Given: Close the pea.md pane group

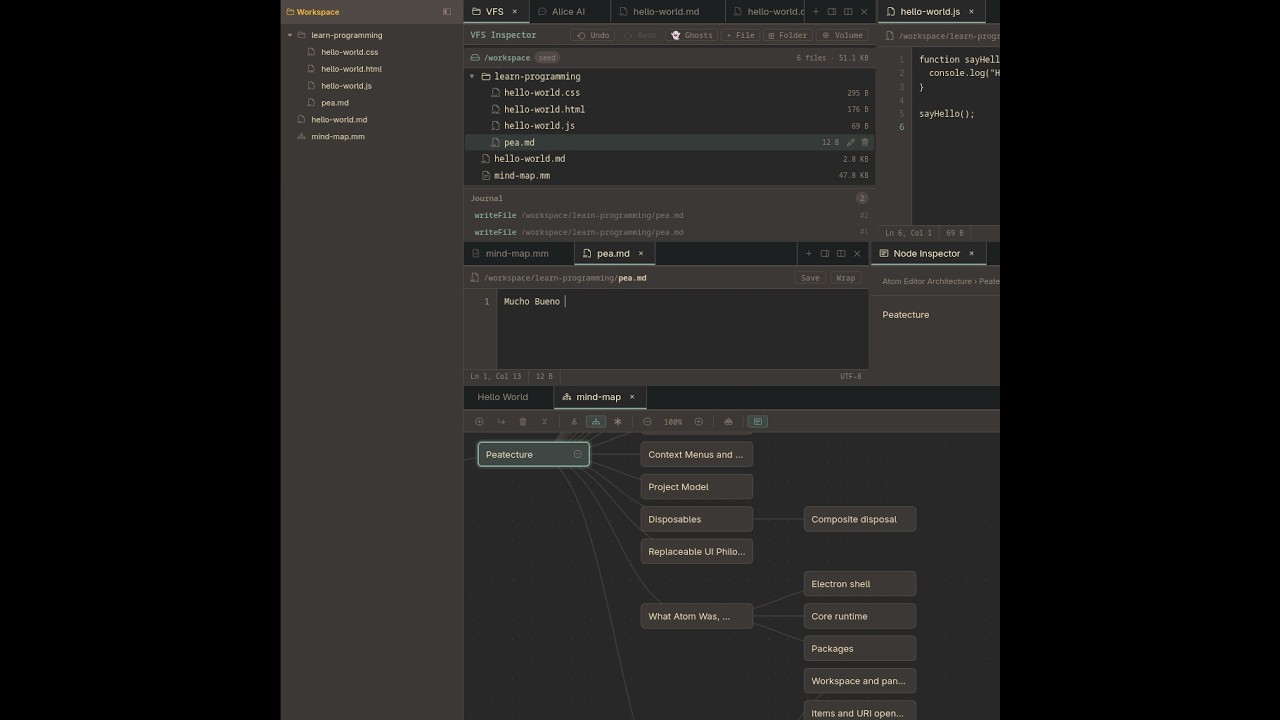Looking at the screenshot, I should click(x=857, y=254).
